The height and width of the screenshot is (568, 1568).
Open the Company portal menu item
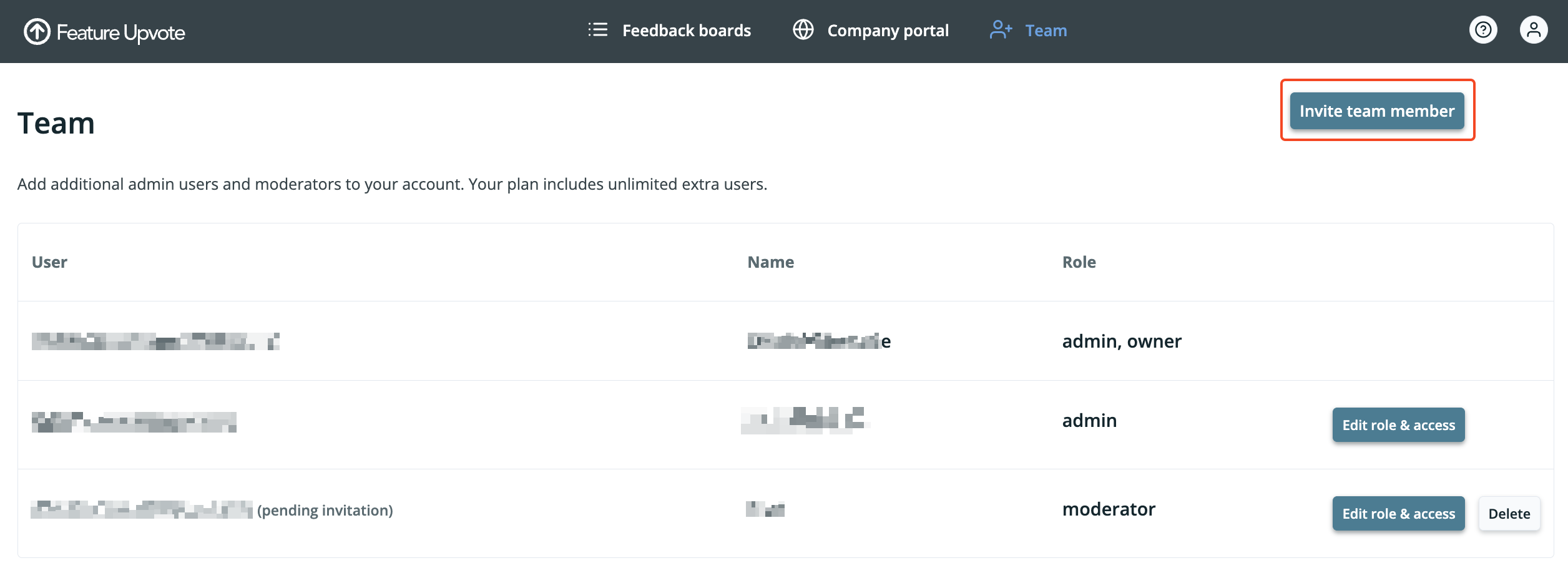pos(888,31)
